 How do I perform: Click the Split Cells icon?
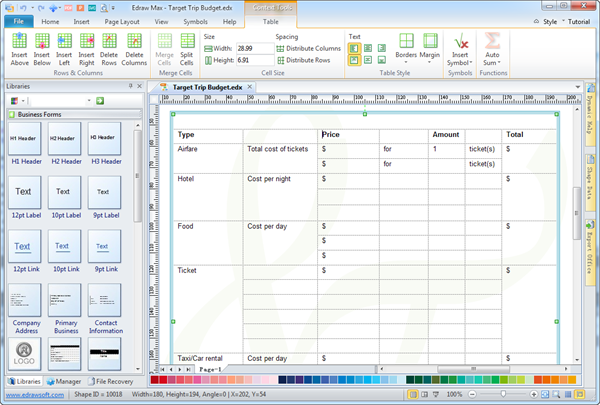186,49
